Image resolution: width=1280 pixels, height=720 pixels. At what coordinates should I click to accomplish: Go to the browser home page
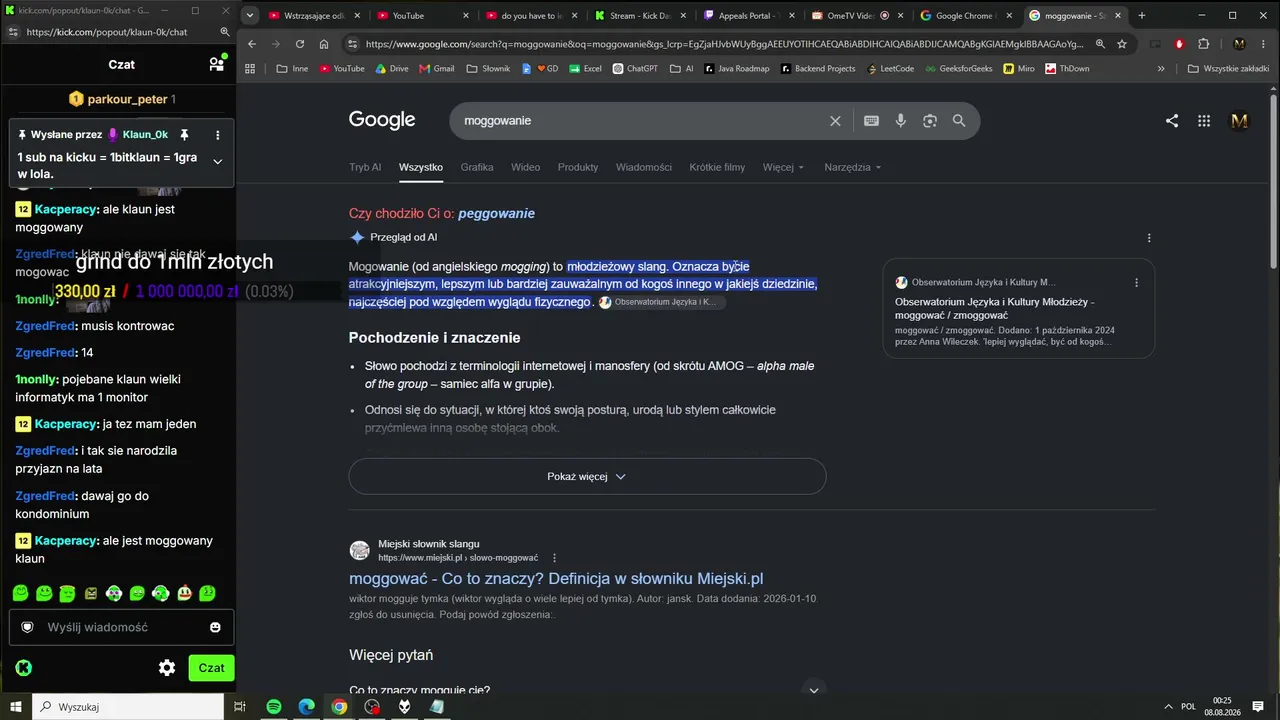[324, 44]
